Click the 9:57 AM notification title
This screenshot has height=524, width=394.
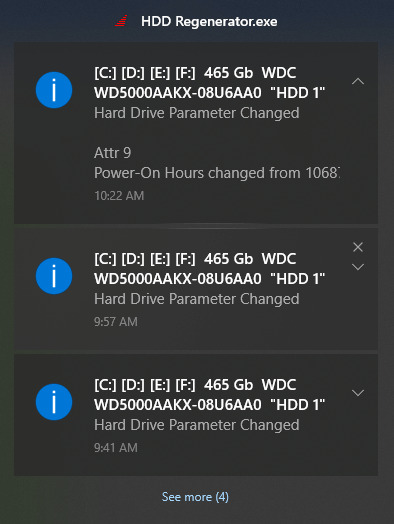click(210, 269)
